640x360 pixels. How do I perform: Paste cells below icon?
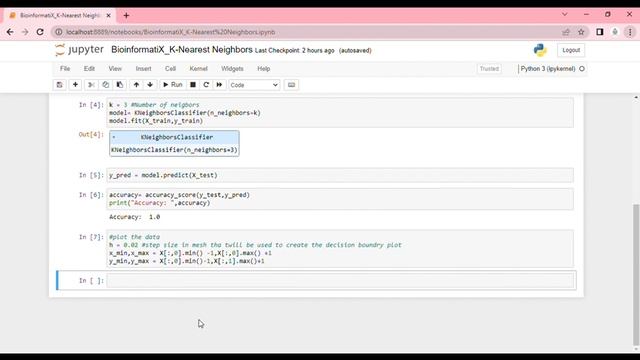tap(120, 85)
